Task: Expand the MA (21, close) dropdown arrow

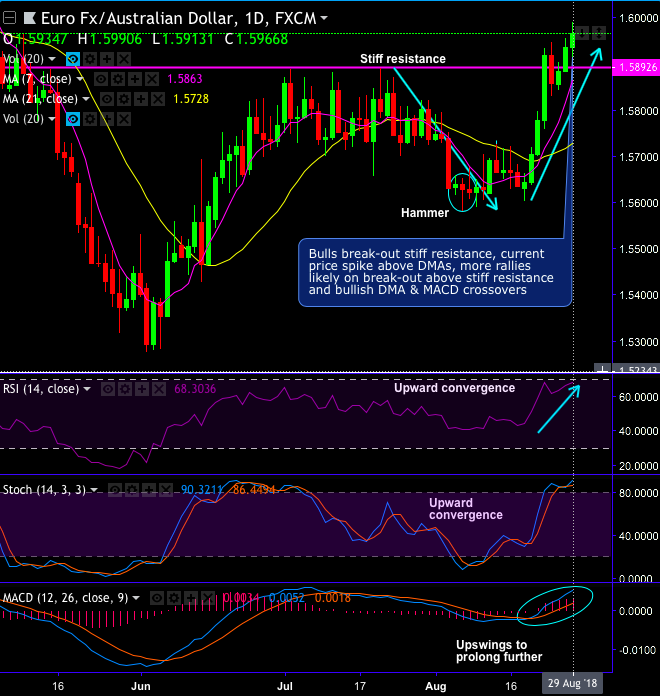Action: point(86,99)
